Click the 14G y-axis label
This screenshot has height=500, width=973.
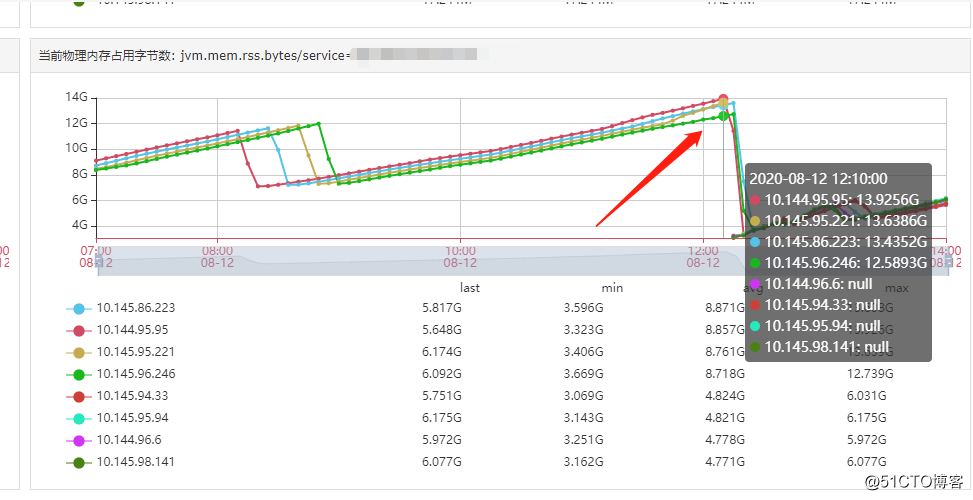click(76, 97)
